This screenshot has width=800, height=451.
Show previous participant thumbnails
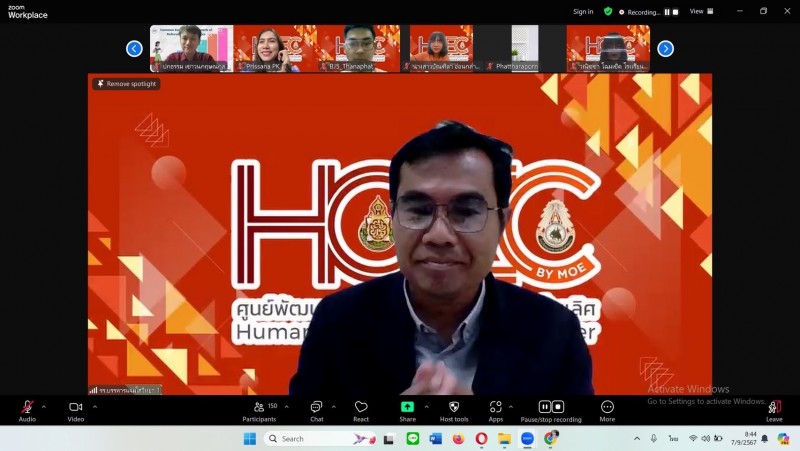click(x=134, y=48)
